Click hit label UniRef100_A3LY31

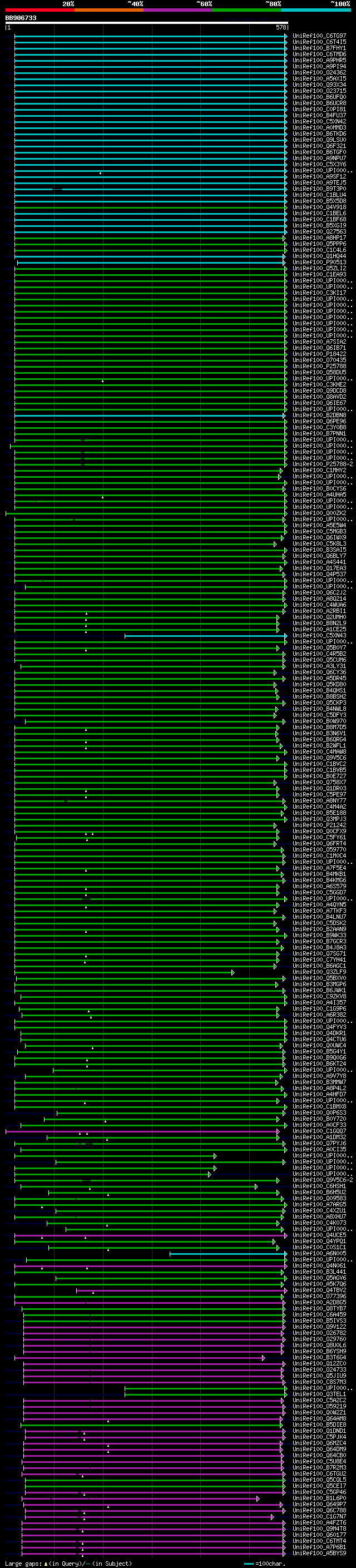(x=319, y=666)
